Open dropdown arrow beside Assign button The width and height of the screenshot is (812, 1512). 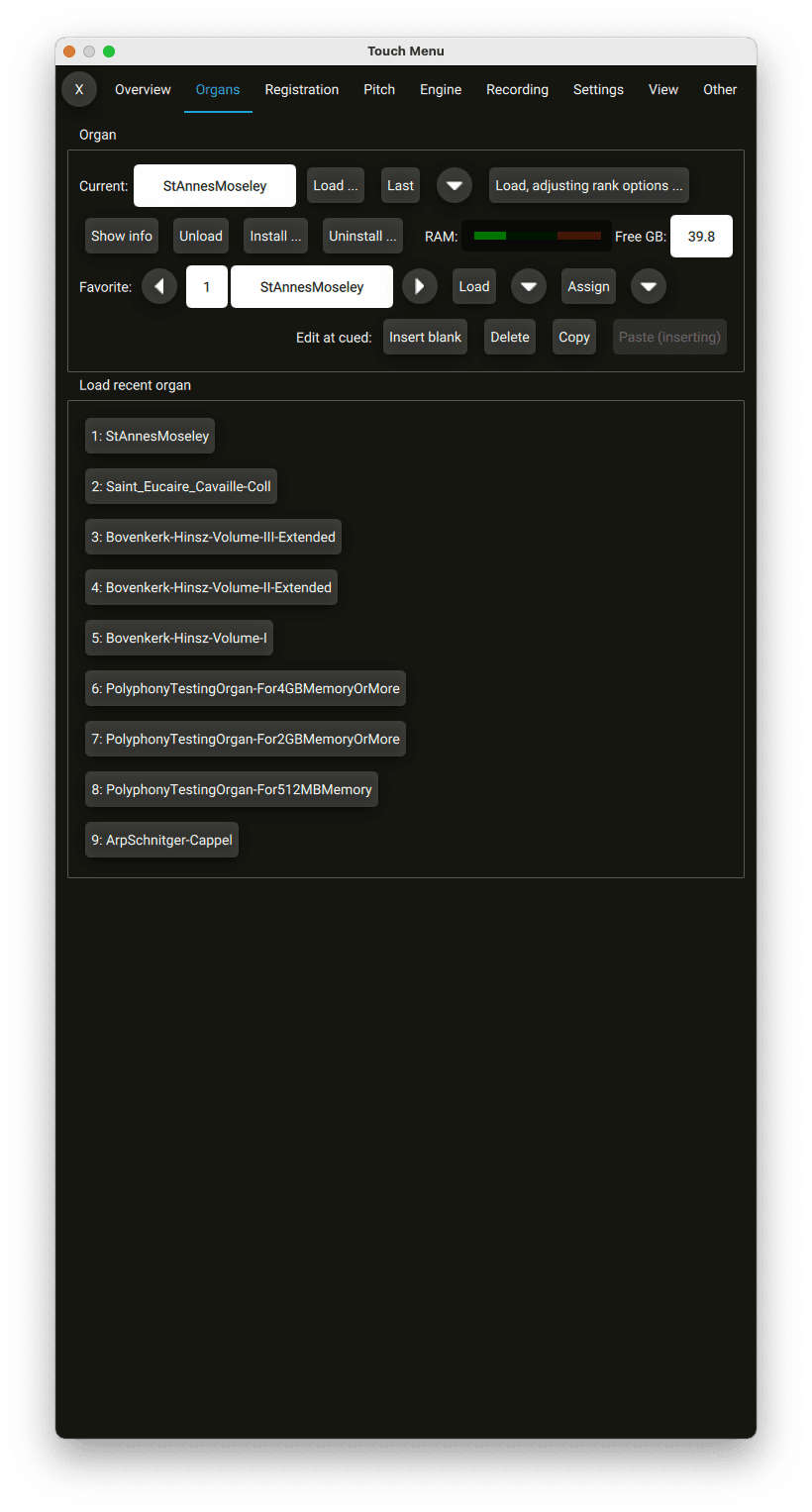(649, 286)
